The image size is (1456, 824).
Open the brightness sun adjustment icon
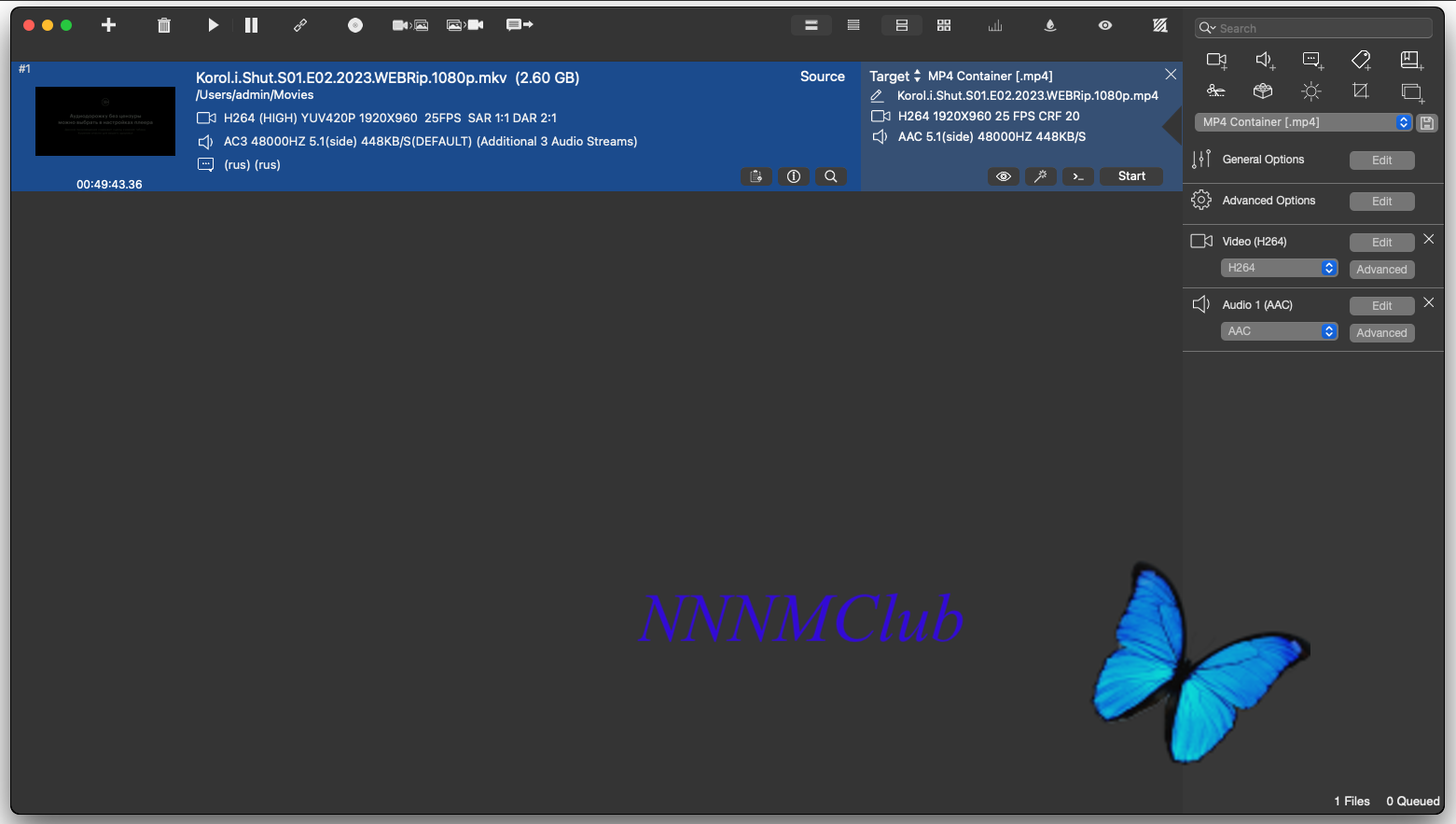pyautogui.click(x=1311, y=91)
